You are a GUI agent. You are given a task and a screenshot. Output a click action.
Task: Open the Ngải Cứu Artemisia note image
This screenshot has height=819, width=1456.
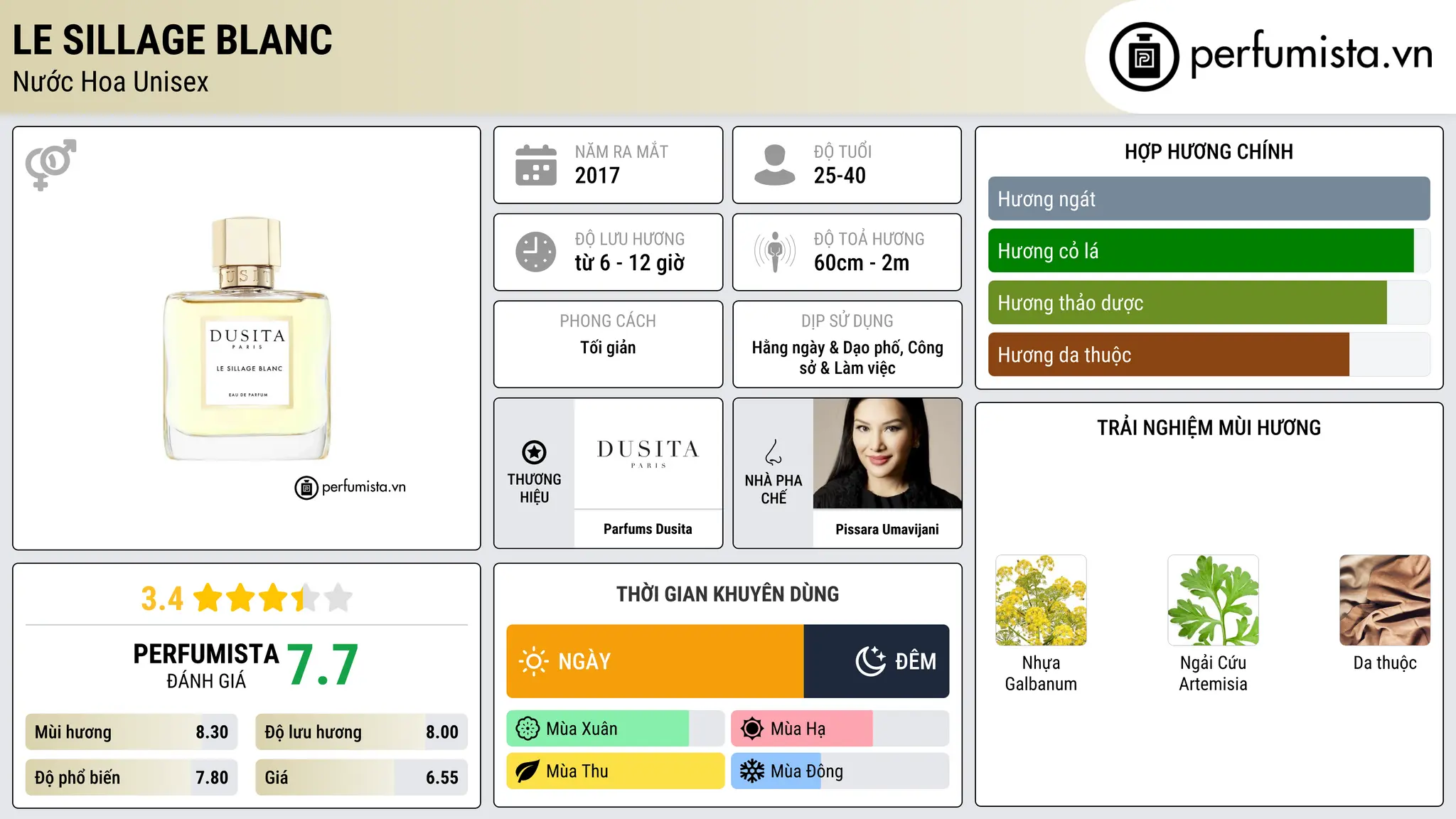click(1213, 600)
